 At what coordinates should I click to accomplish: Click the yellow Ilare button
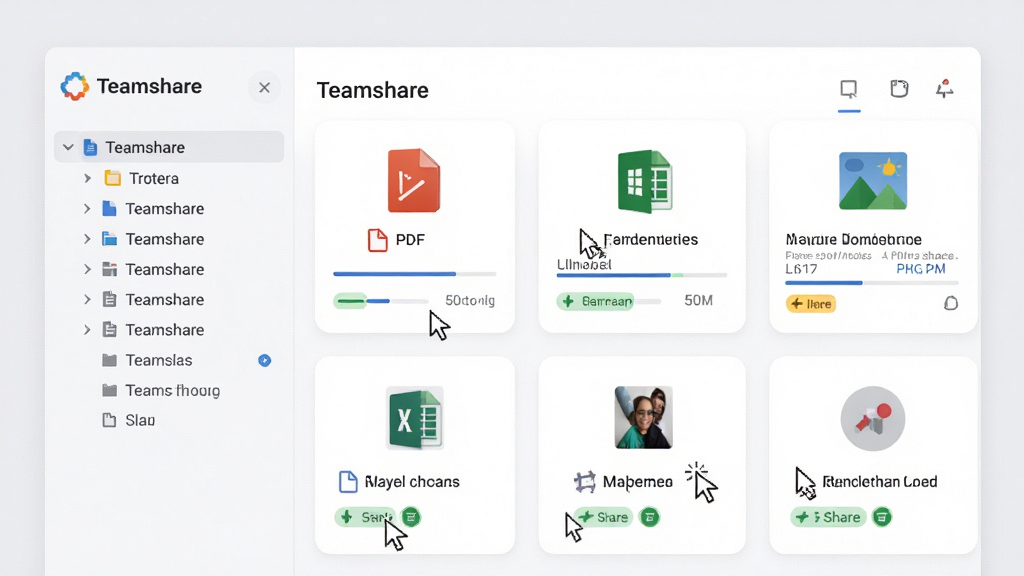coord(811,304)
